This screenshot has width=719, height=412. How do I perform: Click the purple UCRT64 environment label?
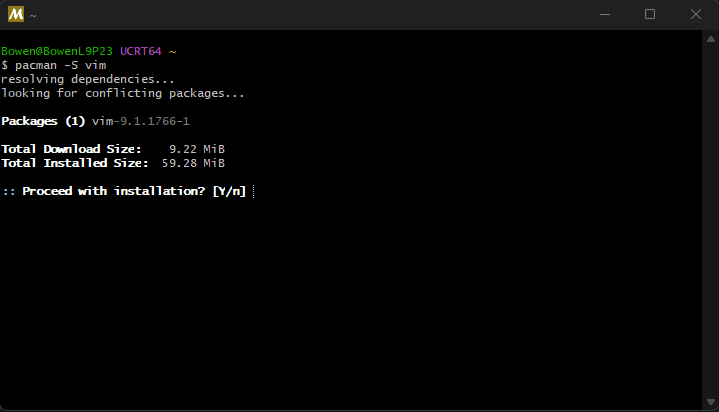tap(140, 51)
